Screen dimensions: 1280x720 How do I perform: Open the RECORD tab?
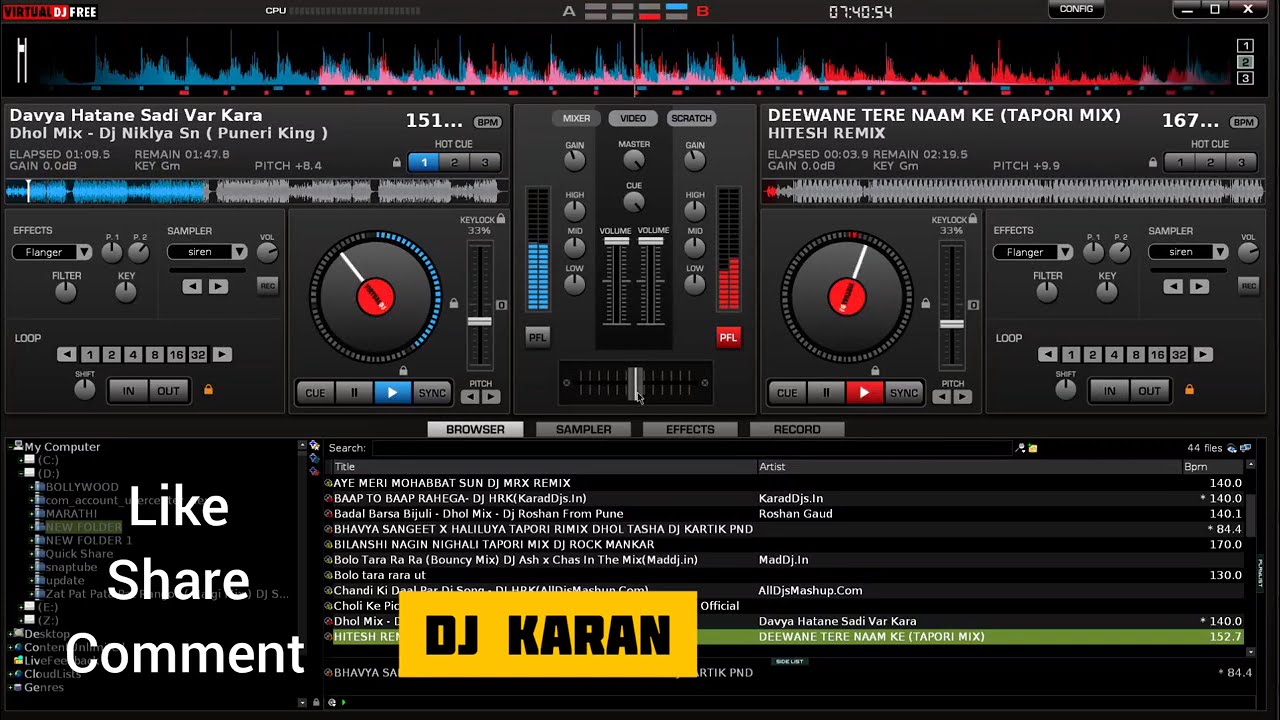pyautogui.click(x=797, y=429)
